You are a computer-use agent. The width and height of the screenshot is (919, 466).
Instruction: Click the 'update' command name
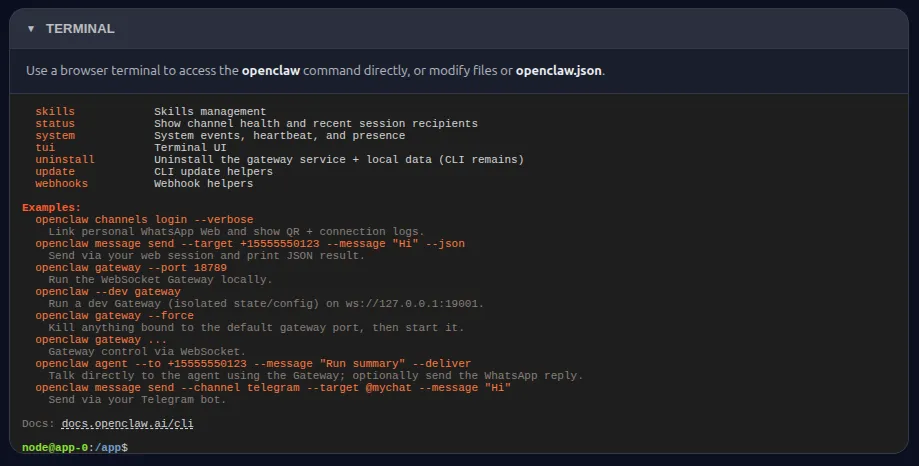[x=55, y=172]
